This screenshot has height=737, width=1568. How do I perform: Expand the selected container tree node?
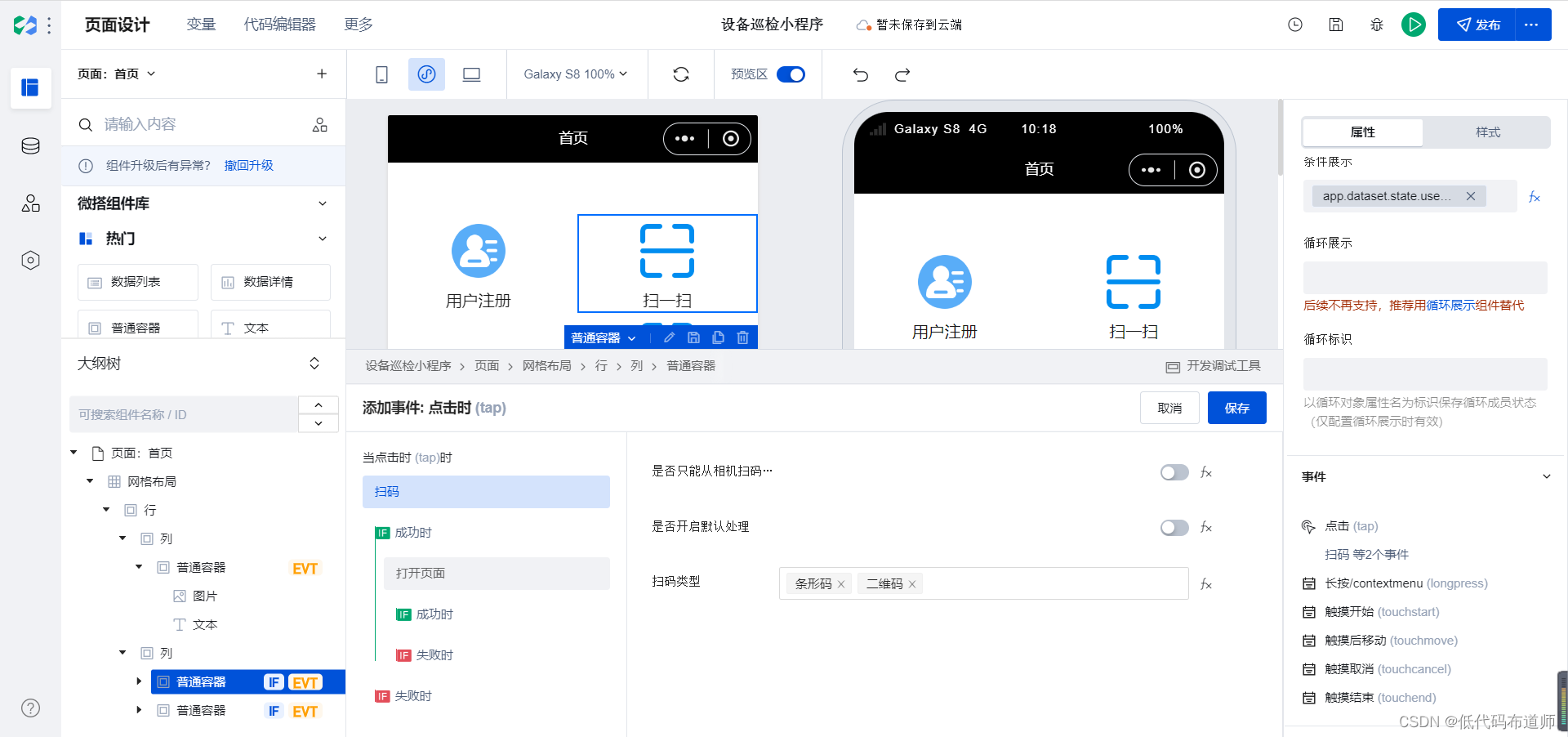[x=139, y=681]
